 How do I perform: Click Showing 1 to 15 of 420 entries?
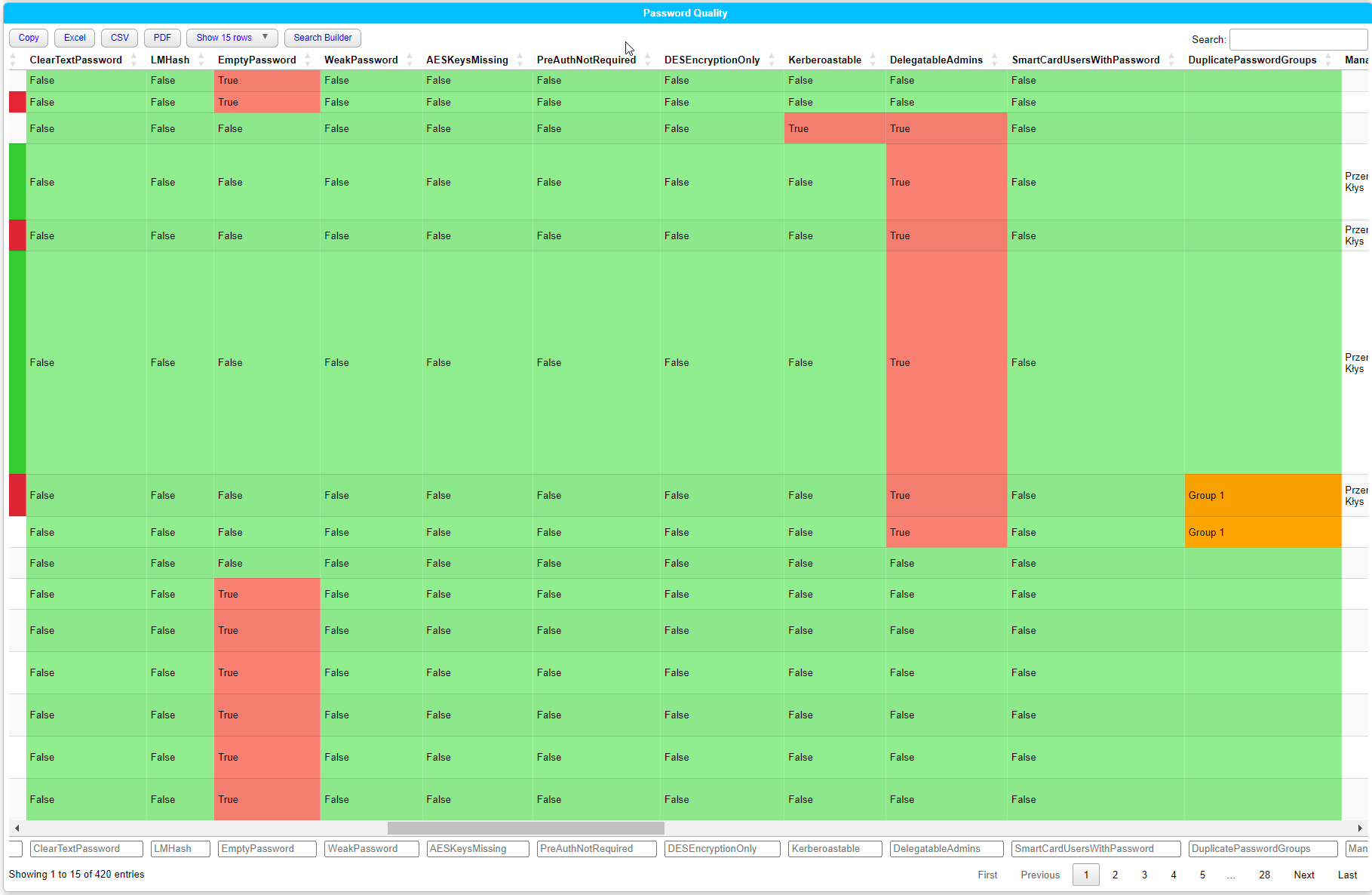coord(76,874)
